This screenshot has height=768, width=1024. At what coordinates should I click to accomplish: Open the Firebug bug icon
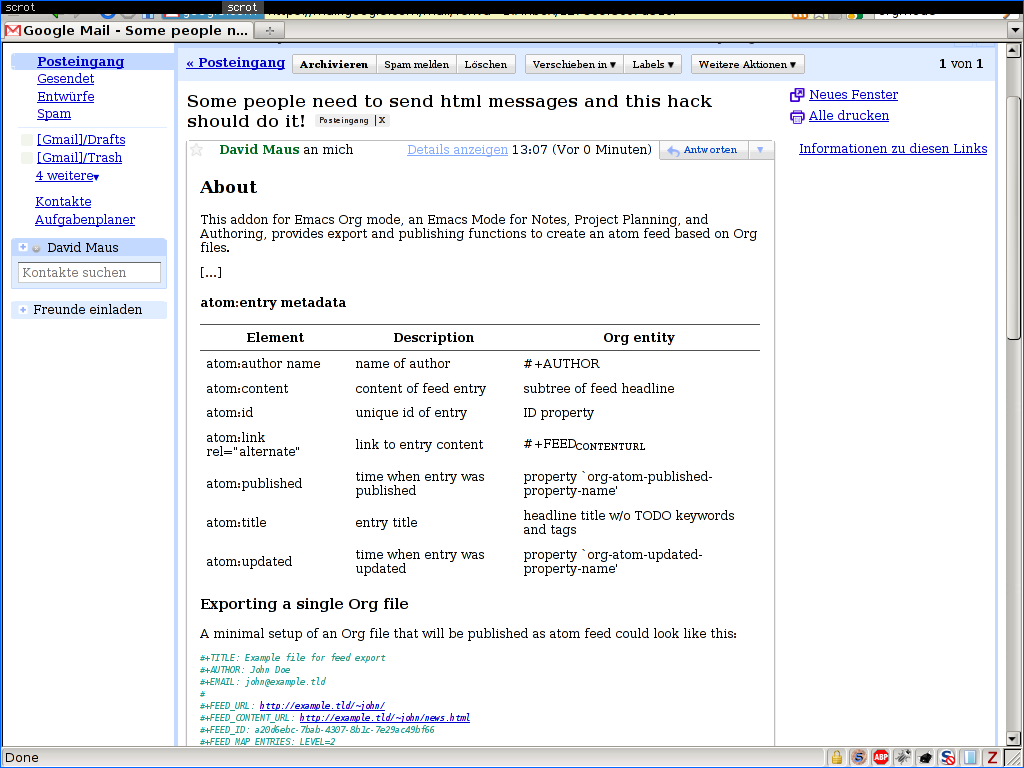coord(903,758)
